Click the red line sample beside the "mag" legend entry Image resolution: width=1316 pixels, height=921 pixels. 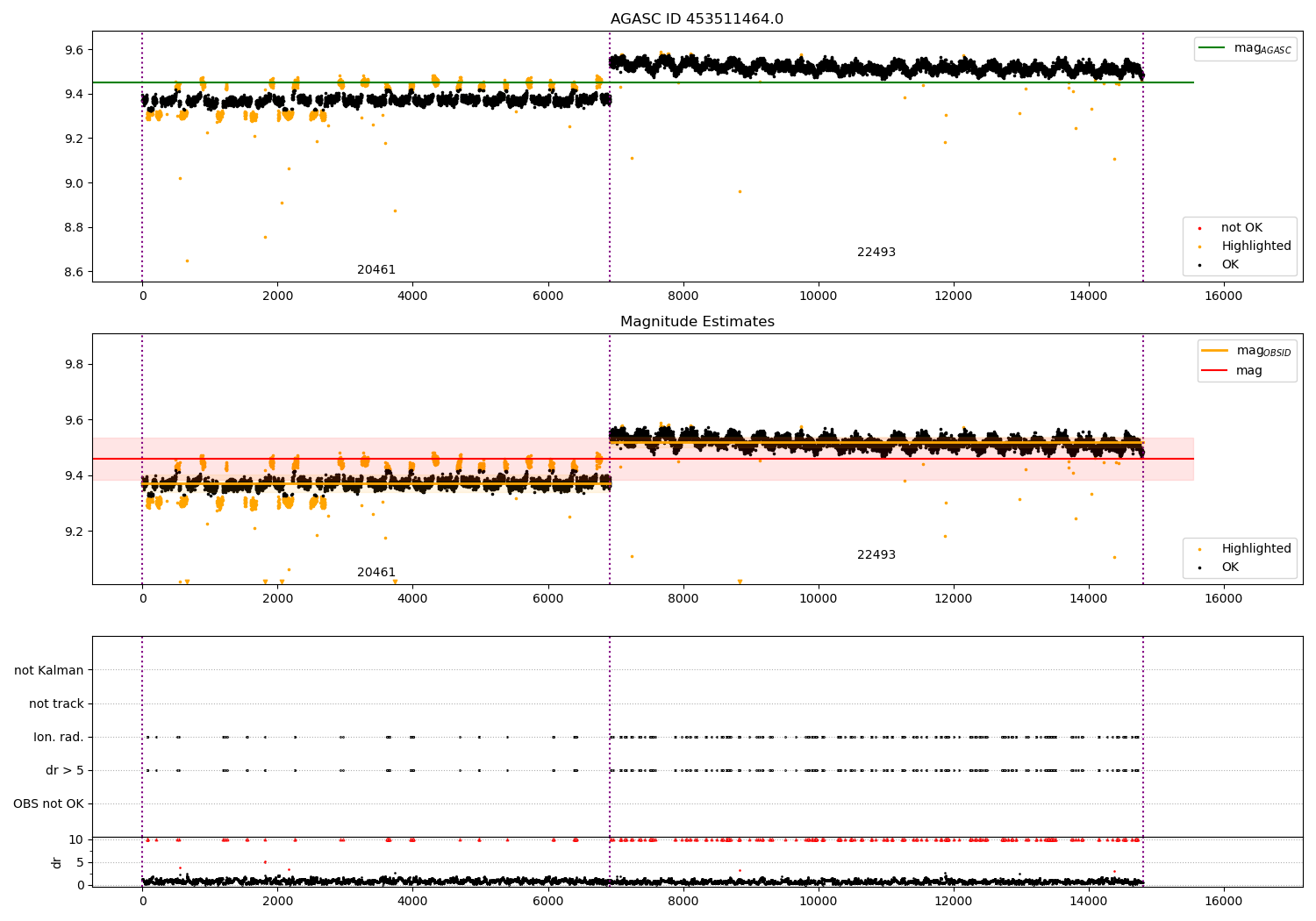tap(1215, 371)
